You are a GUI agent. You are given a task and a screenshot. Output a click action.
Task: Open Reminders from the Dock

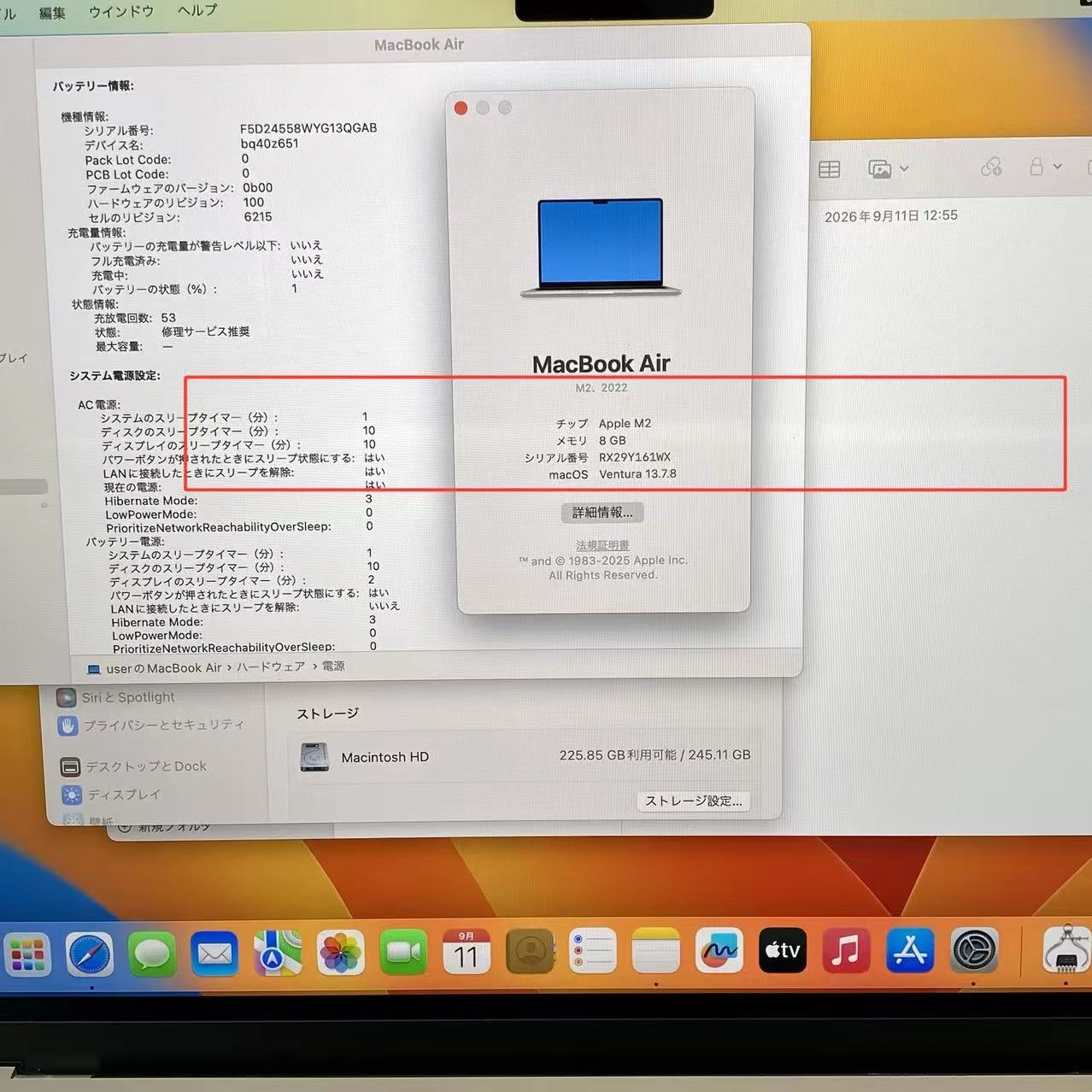[x=592, y=951]
